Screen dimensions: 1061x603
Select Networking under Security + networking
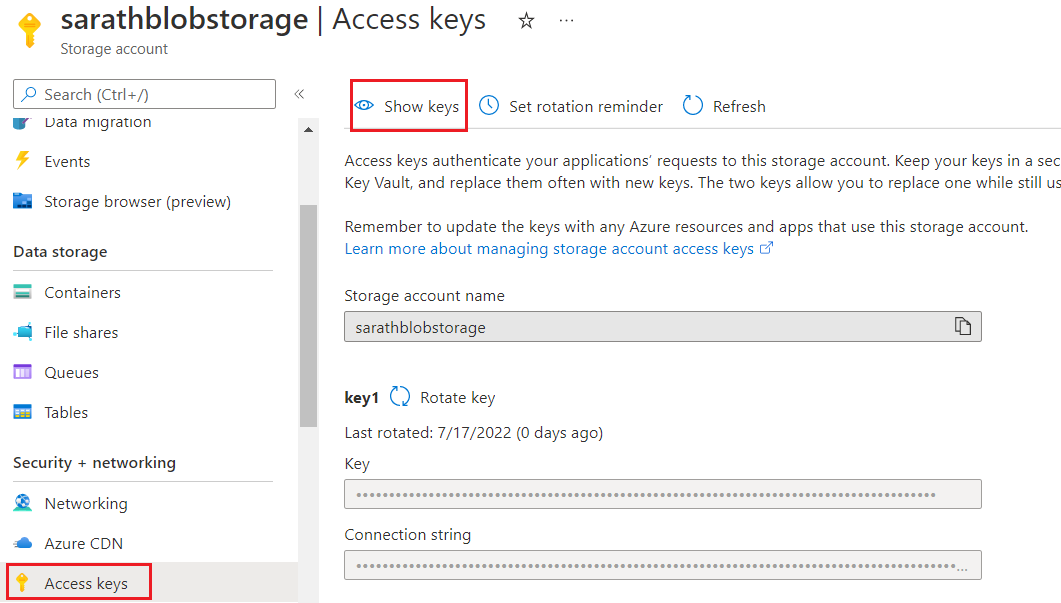click(x=86, y=503)
